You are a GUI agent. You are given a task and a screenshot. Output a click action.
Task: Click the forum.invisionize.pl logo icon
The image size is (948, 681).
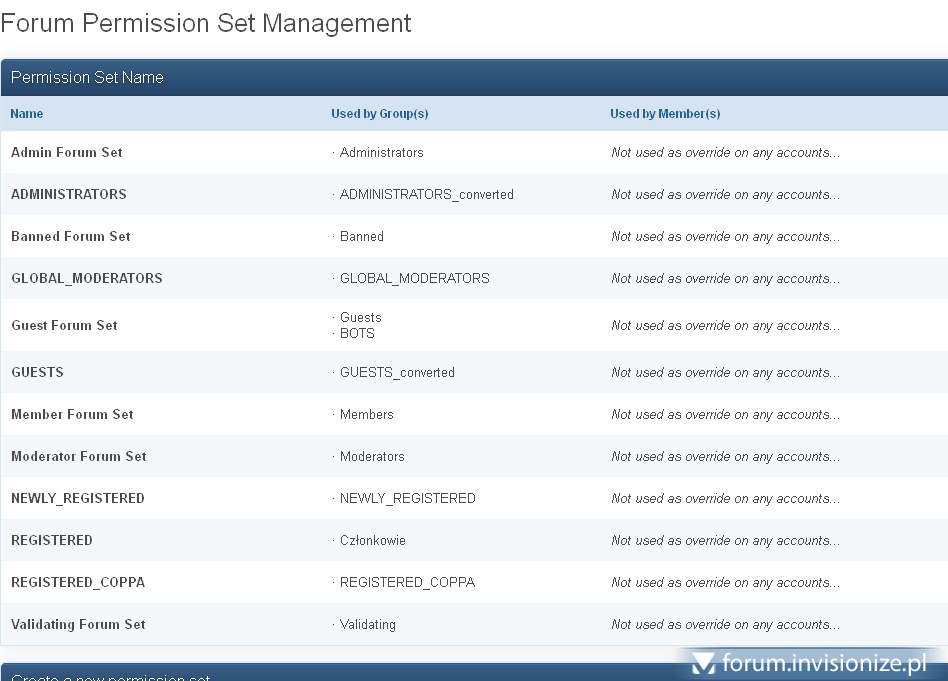704,663
